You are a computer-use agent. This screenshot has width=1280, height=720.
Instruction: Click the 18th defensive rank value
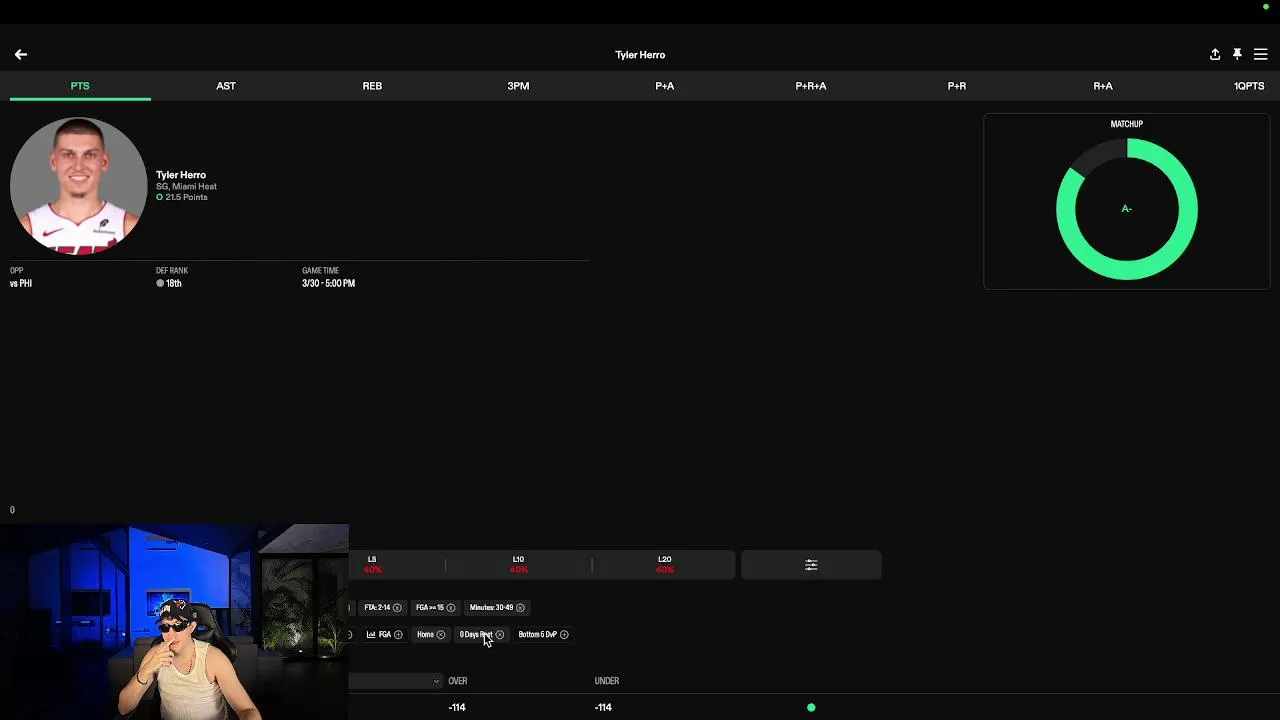[173, 284]
